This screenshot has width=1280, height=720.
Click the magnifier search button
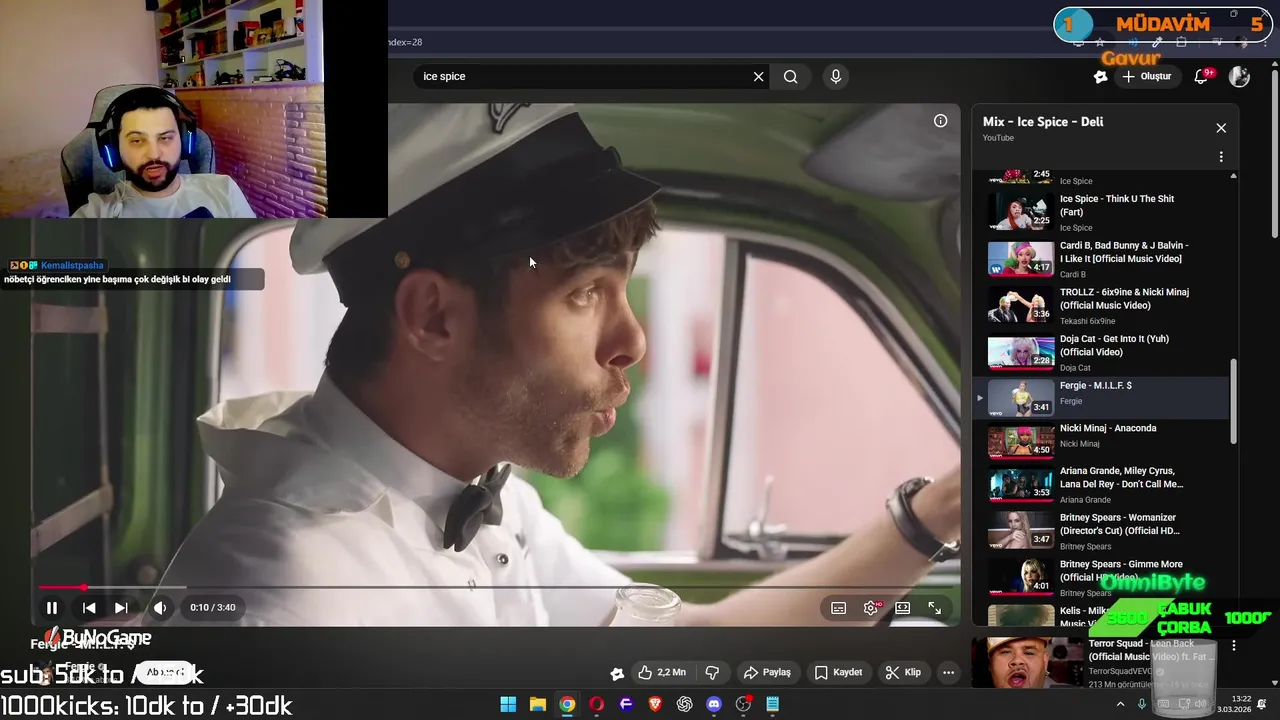point(791,76)
